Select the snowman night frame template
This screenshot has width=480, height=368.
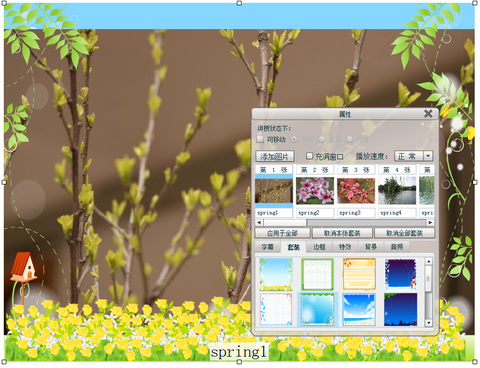(401, 275)
